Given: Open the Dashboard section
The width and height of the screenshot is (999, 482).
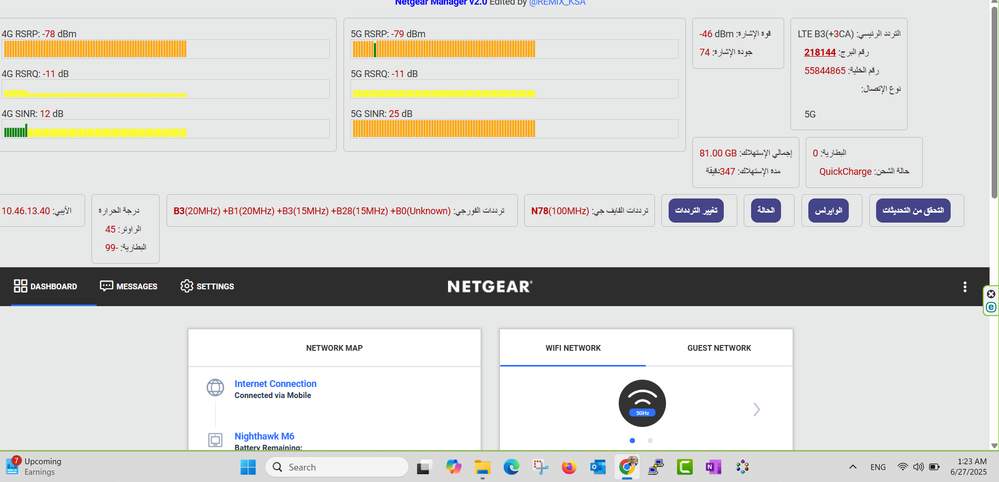Looking at the screenshot, I should click(45, 286).
